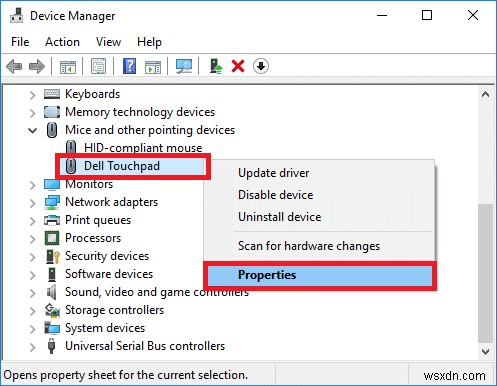The height and width of the screenshot is (386, 497).
Task: Click the Update driver toolbar icon
Action: pos(216,66)
